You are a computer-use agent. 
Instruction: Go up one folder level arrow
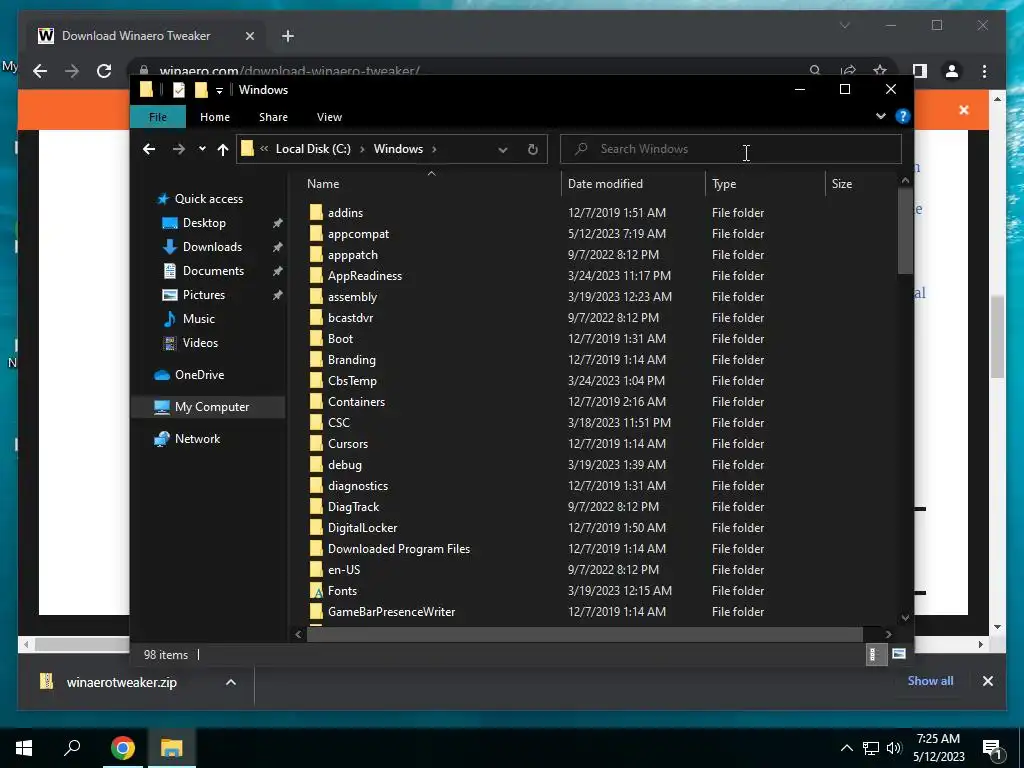click(x=223, y=150)
